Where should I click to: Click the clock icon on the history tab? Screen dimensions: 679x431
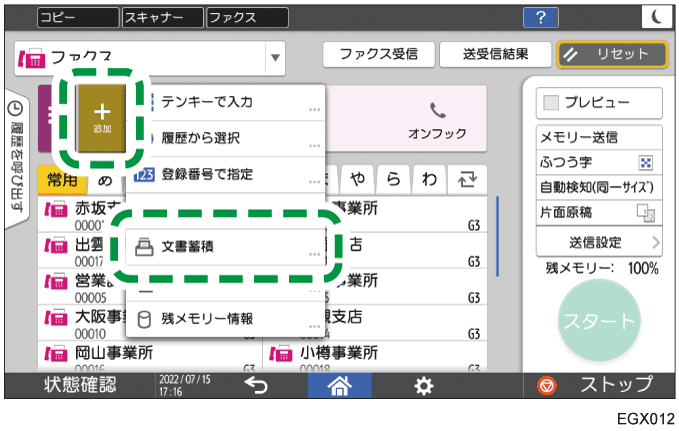point(15,108)
